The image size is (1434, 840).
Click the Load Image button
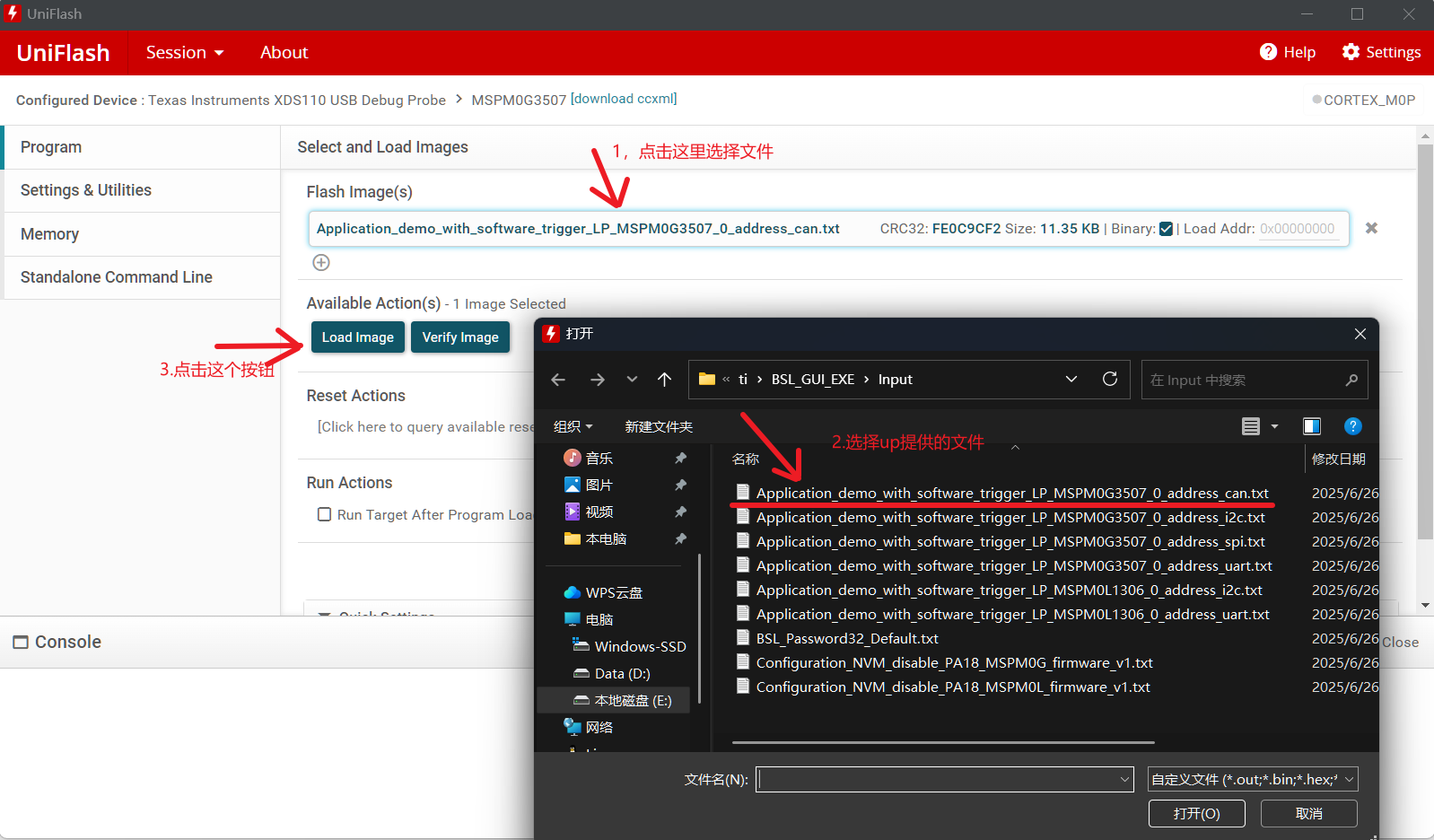(x=358, y=337)
